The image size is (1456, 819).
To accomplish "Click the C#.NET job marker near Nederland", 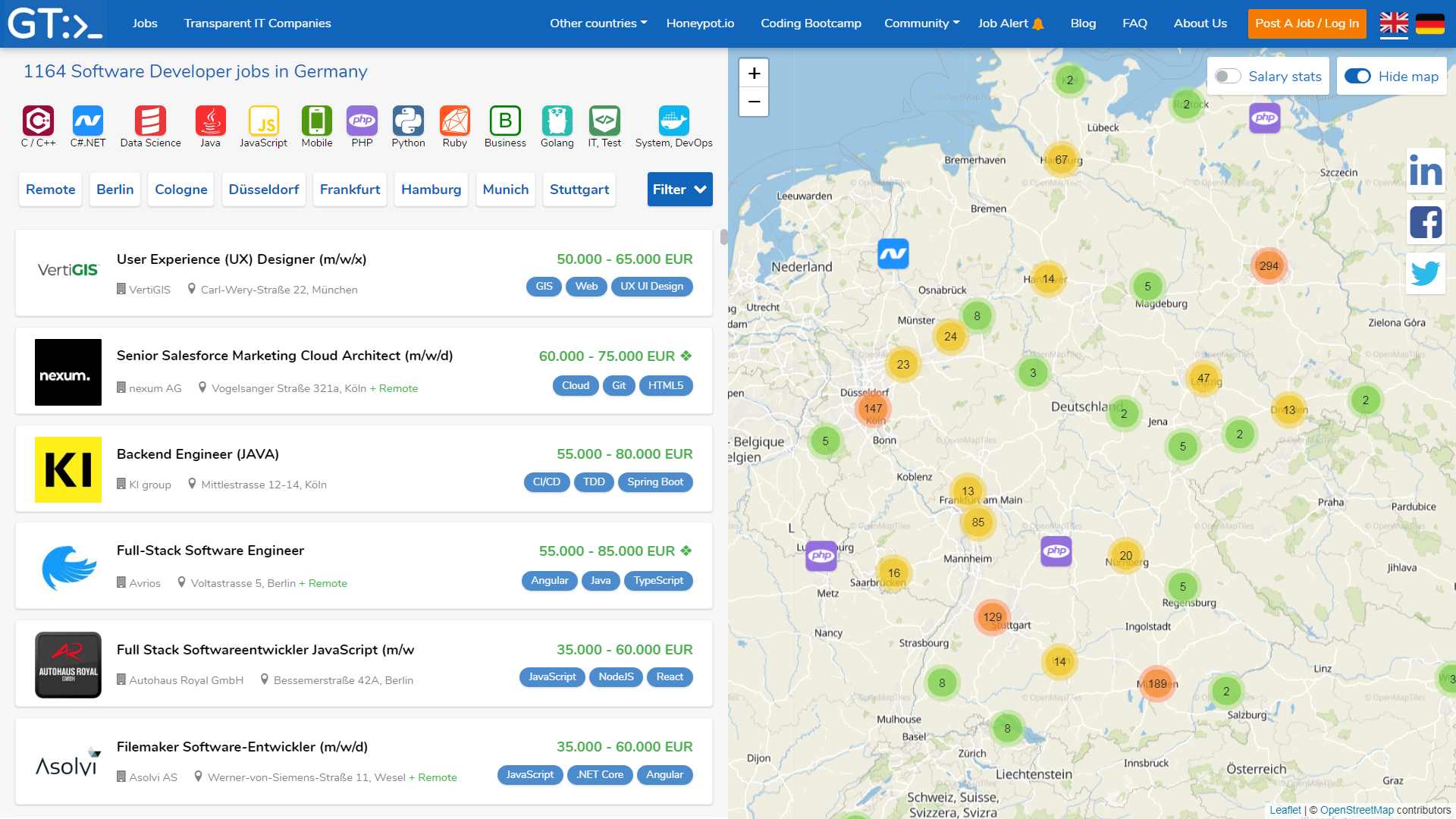I will [x=893, y=254].
